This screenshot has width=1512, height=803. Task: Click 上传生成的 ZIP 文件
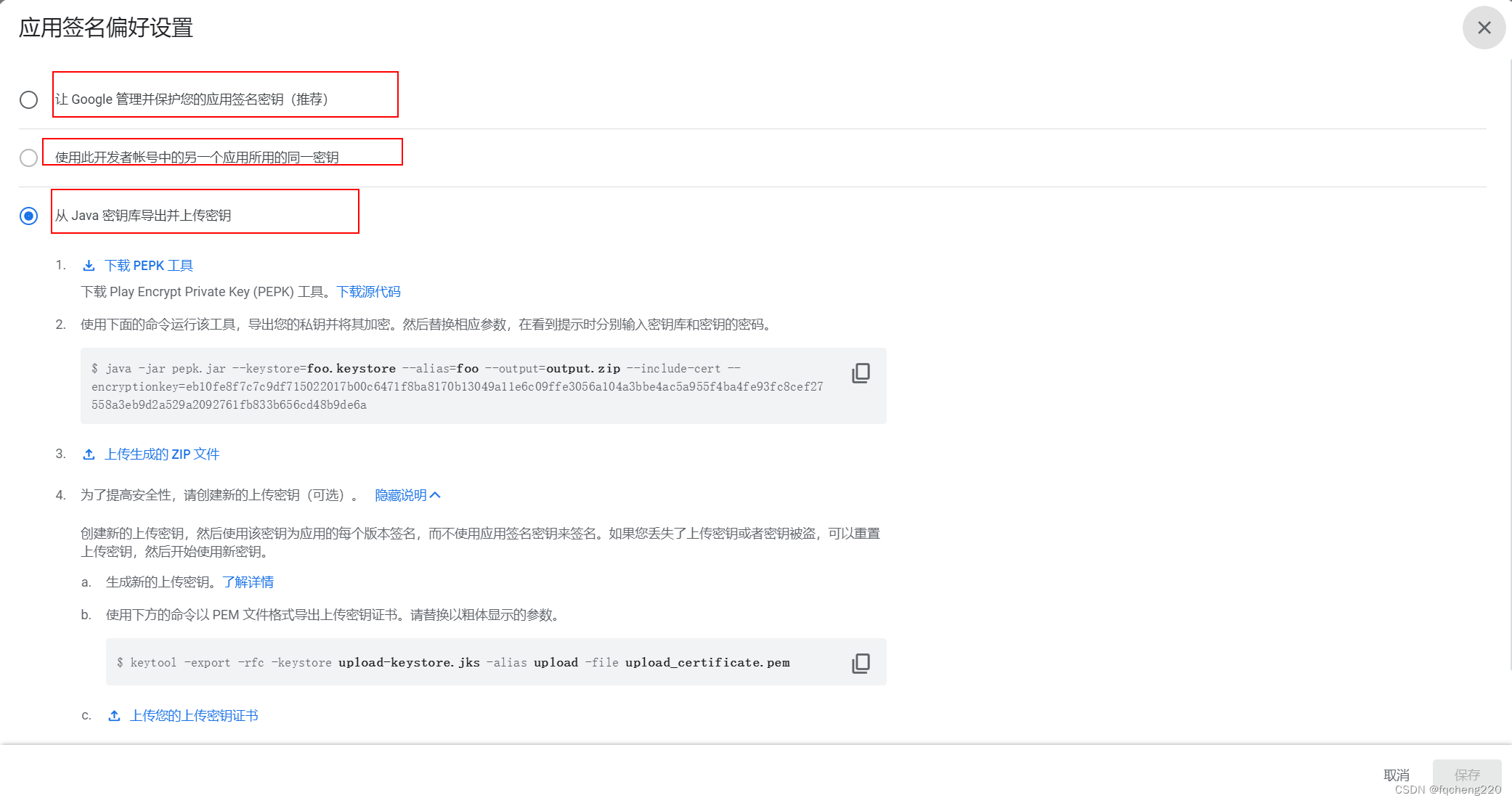163,453
